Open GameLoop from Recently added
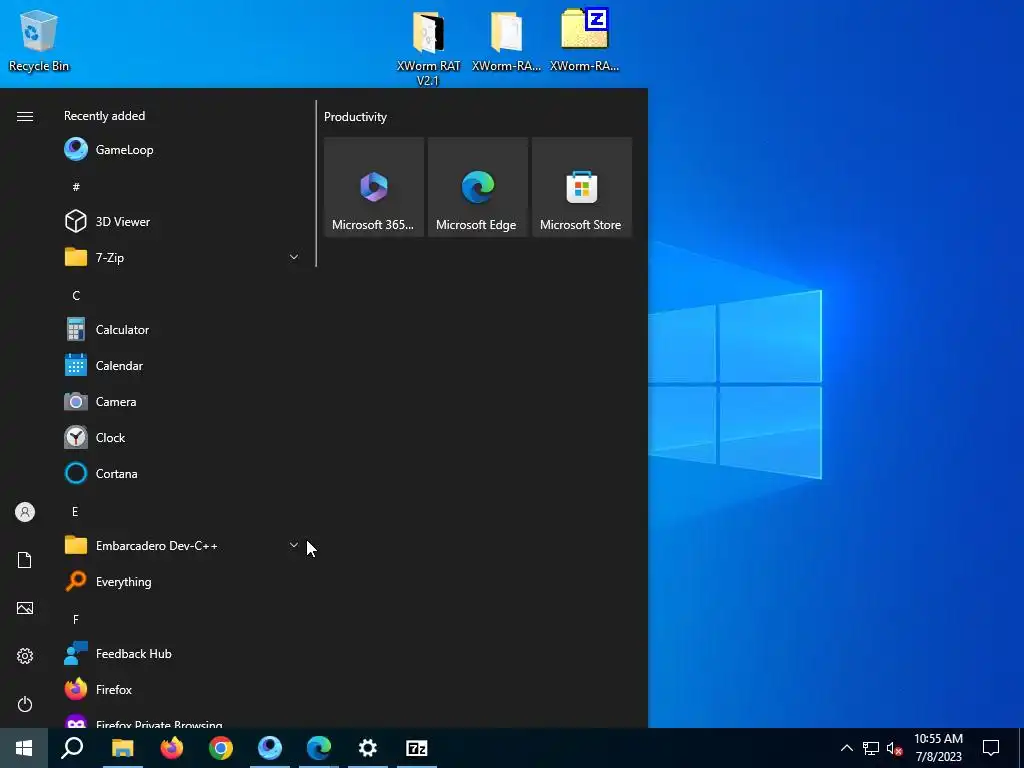Image resolution: width=1024 pixels, height=768 pixels. (182, 150)
